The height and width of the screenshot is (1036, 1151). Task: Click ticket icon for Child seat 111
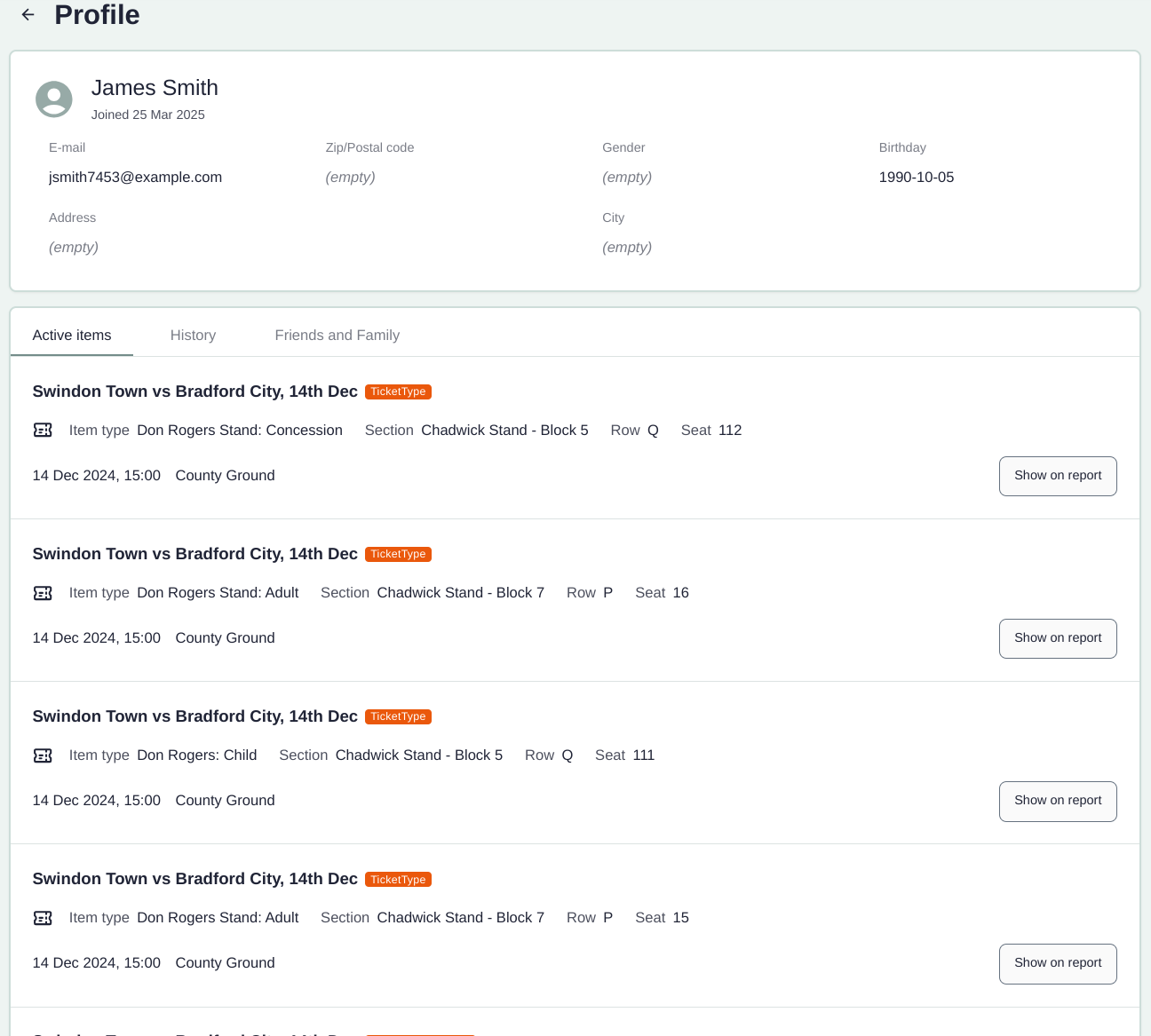coord(43,755)
